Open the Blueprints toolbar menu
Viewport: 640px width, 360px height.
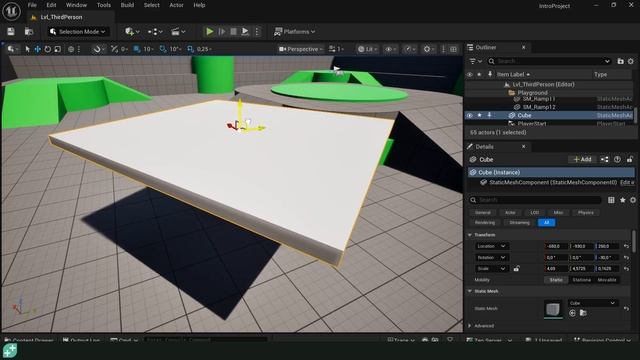point(155,31)
